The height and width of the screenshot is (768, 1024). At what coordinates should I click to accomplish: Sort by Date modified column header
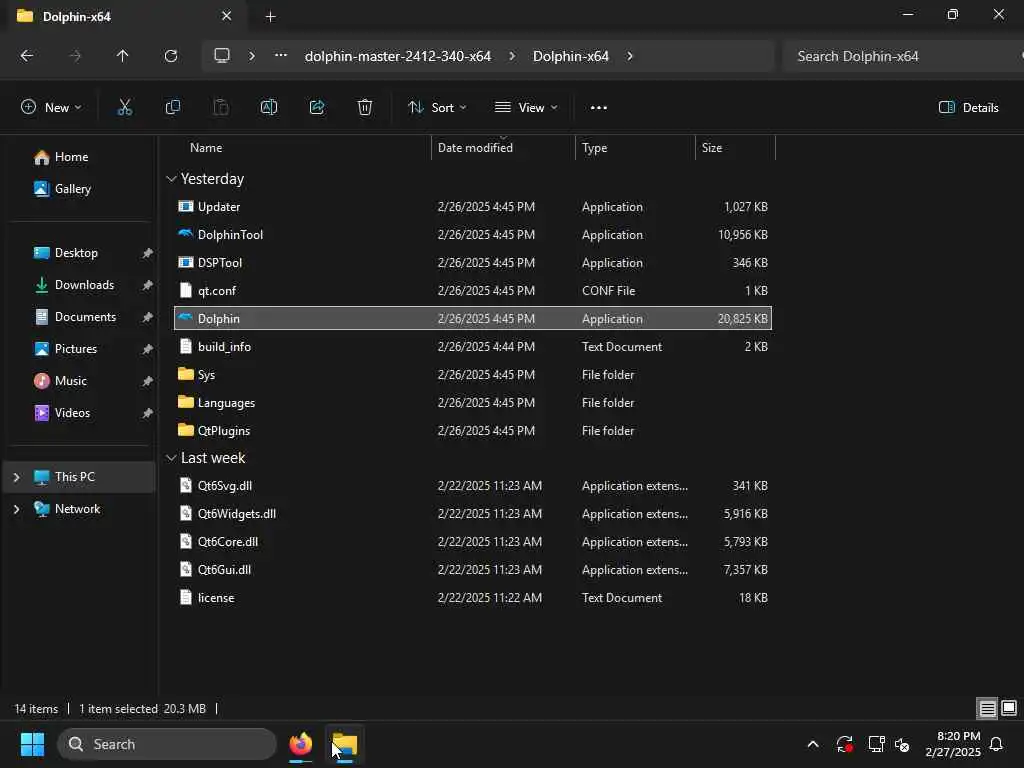coord(503,148)
